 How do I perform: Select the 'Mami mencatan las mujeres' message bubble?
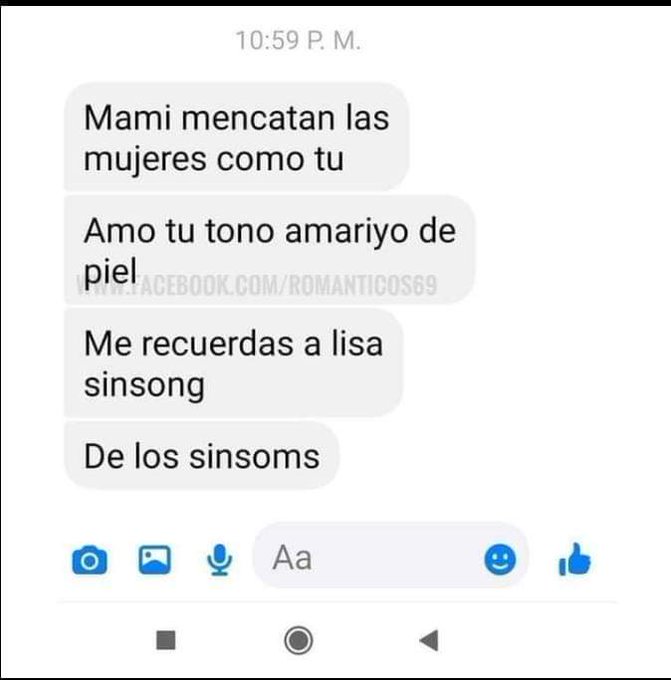pos(237,137)
